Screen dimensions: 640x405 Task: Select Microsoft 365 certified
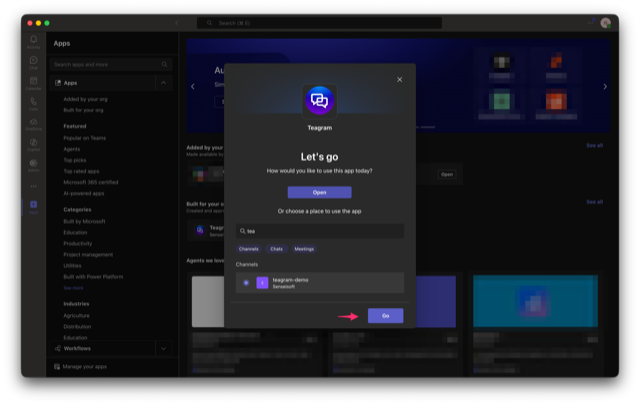click(x=91, y=182)
